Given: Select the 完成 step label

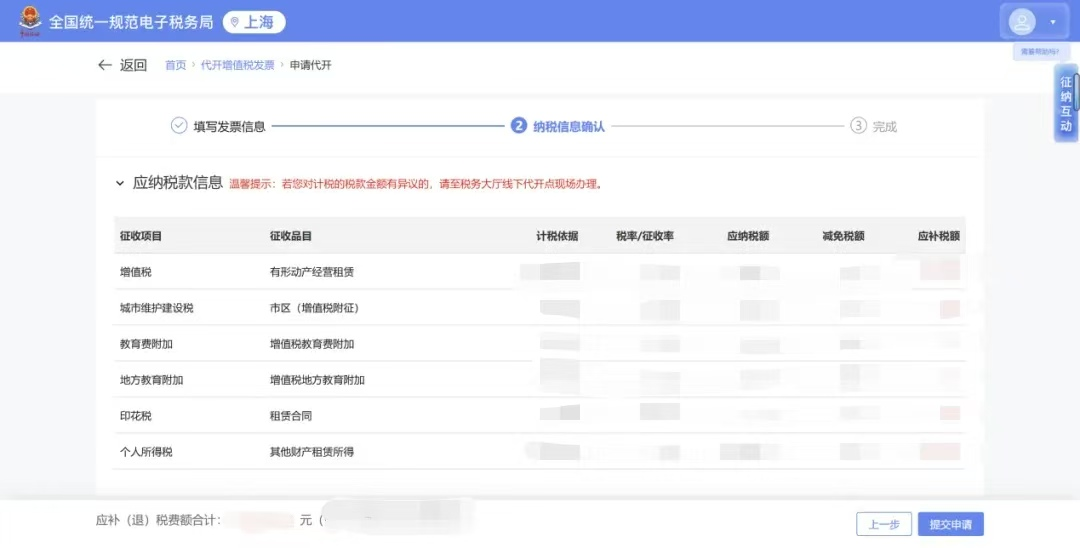Looking at the screenshot, I should pyautogui.click(x=884, y=127).
